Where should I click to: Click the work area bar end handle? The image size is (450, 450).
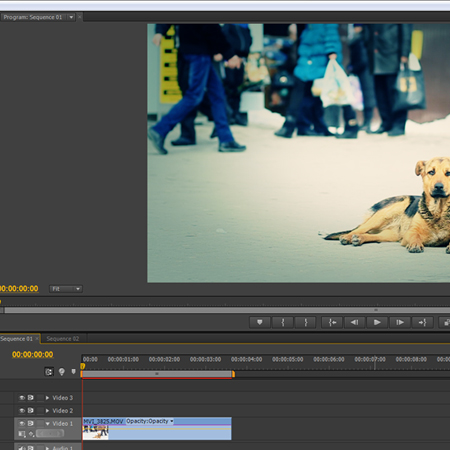pyautogui.click(x=233, y=374)
